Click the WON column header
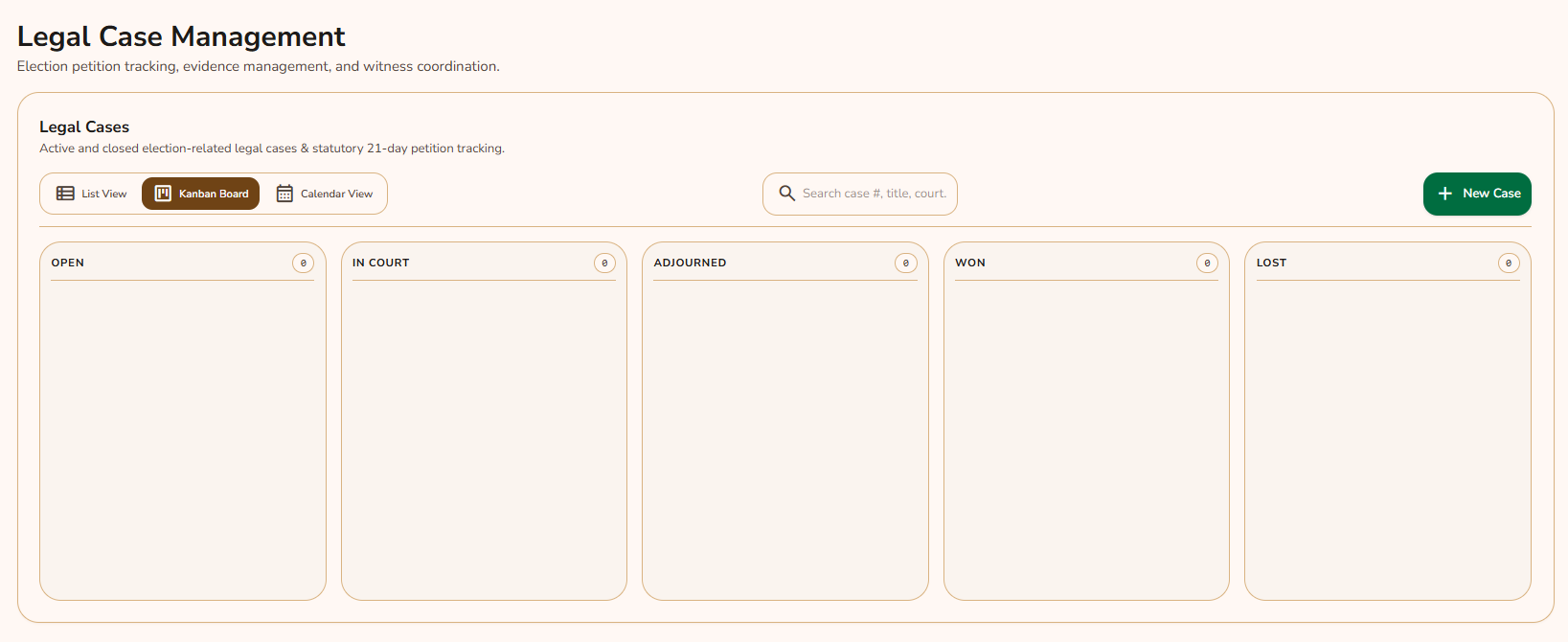This screenshot has height=642, width=1568. pyautogui.click(x=970, y=263)
